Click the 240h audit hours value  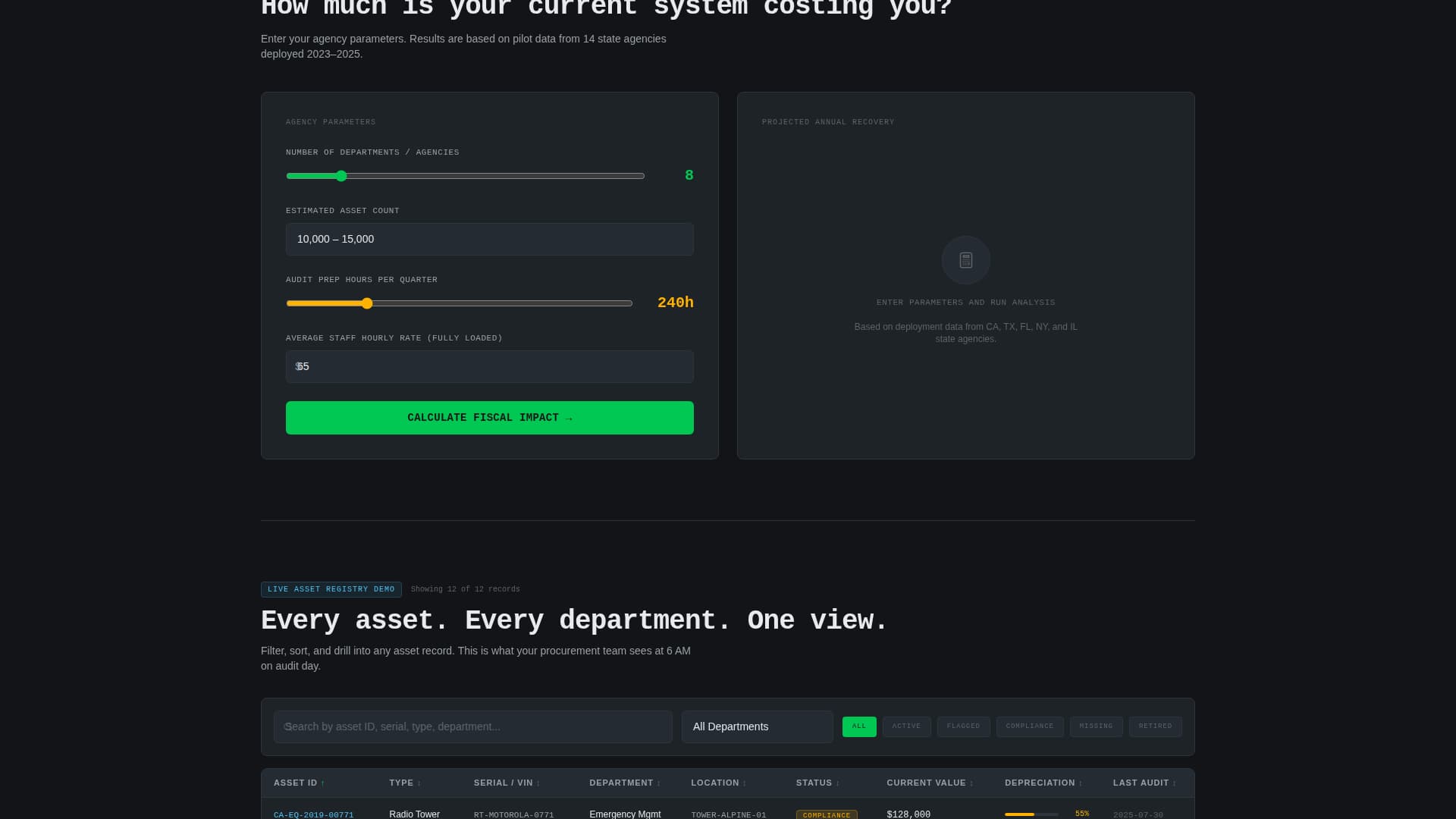pyautogui.click(x=676, y=303)
